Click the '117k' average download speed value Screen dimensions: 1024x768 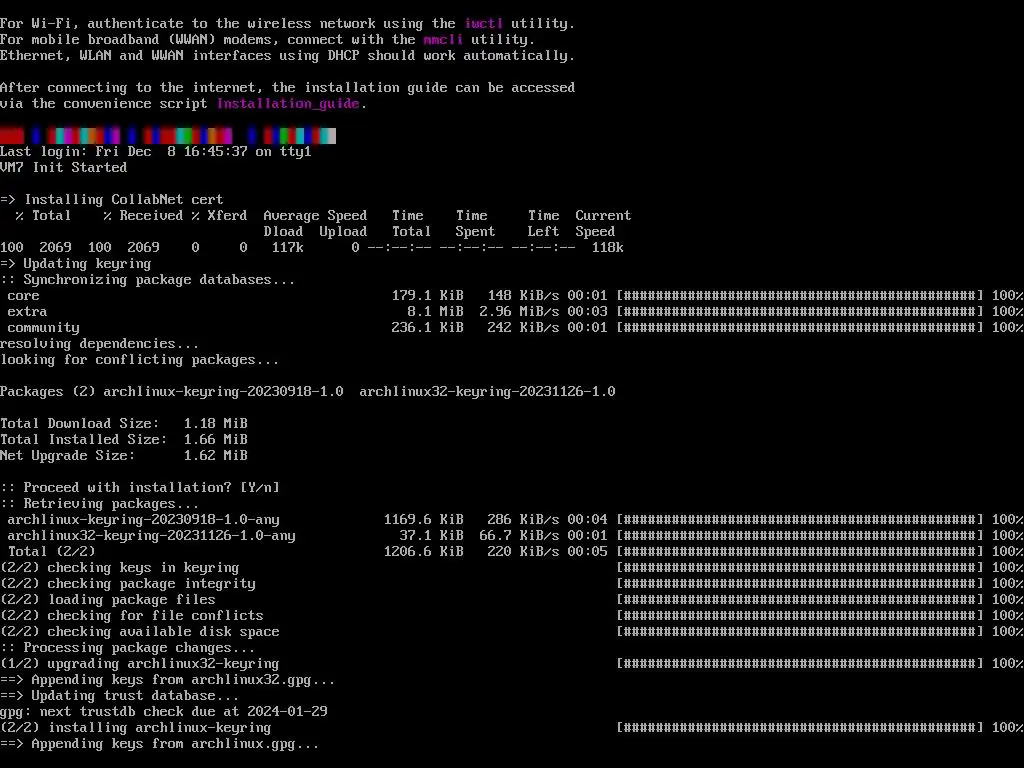pos(287,248)
